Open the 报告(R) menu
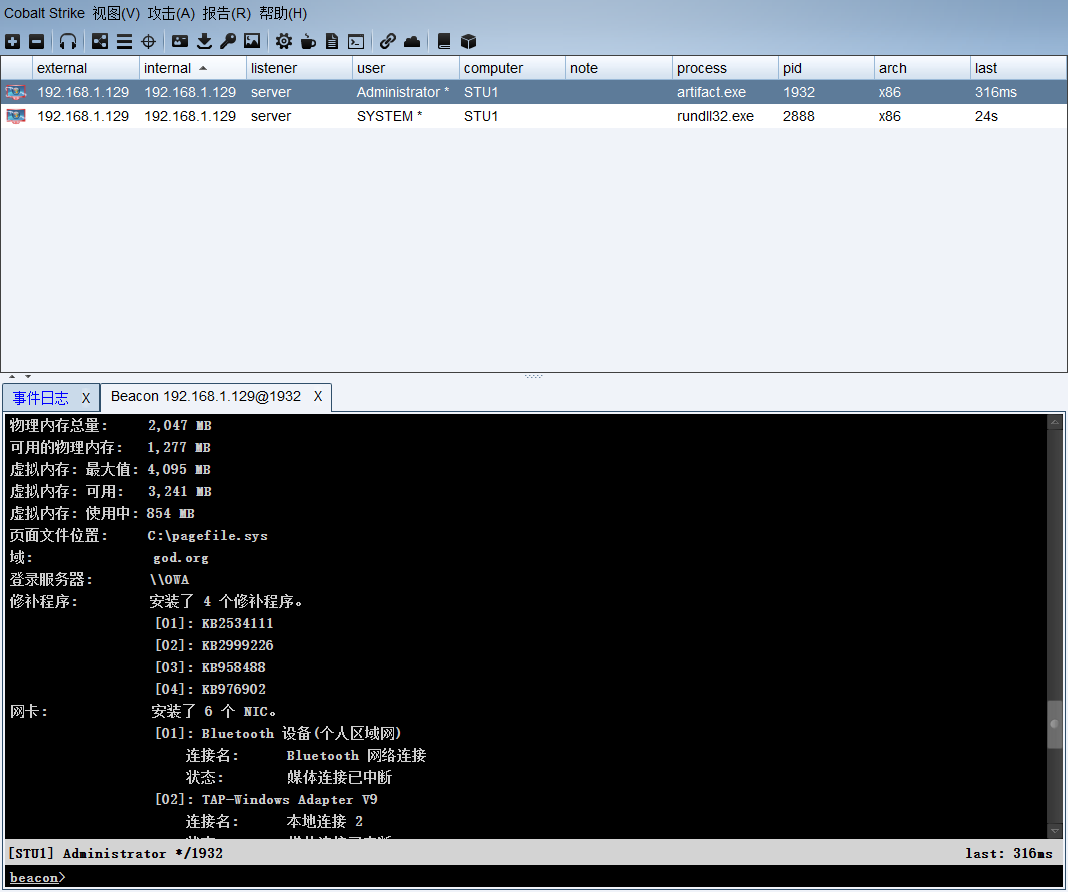Viewport: 1068px width, 892px height. click(x=226, y=13)
